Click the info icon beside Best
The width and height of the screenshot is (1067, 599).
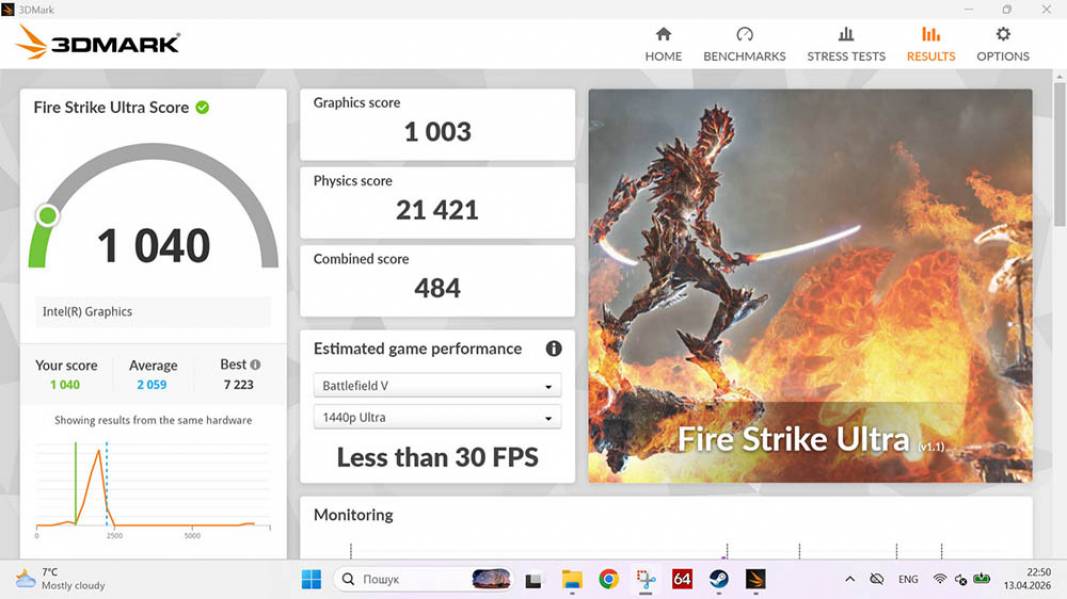click(255, 365)
